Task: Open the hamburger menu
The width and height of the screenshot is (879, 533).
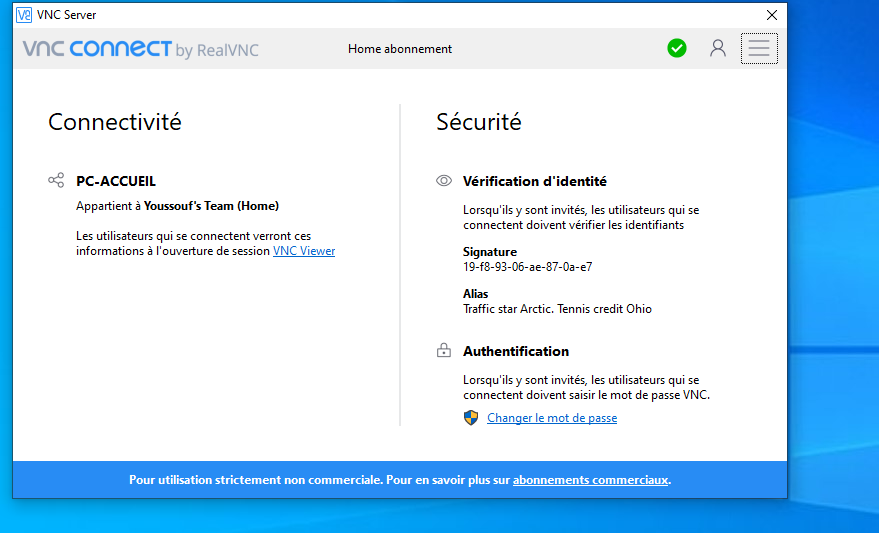Action: [x=759, y=48]
